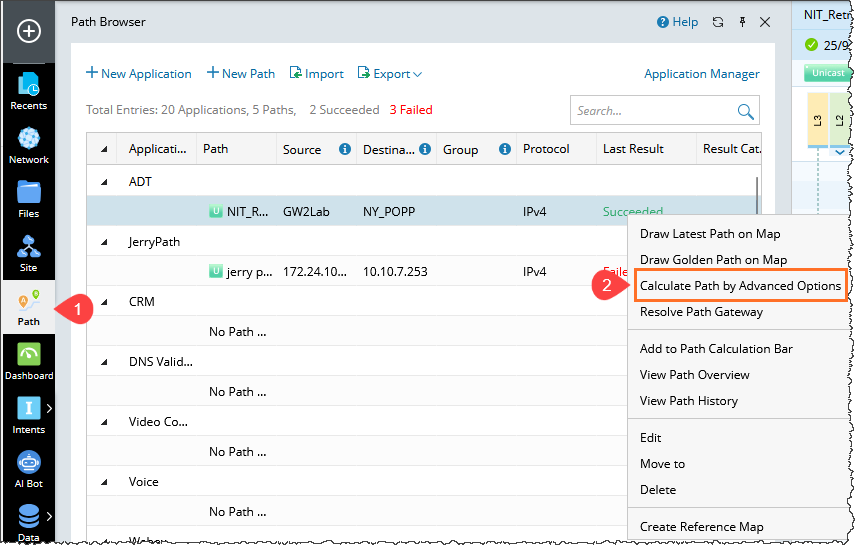The height and width of the screenshot is (547, 855).
Task: Click the Help link
Action: [x=677, y=22]
